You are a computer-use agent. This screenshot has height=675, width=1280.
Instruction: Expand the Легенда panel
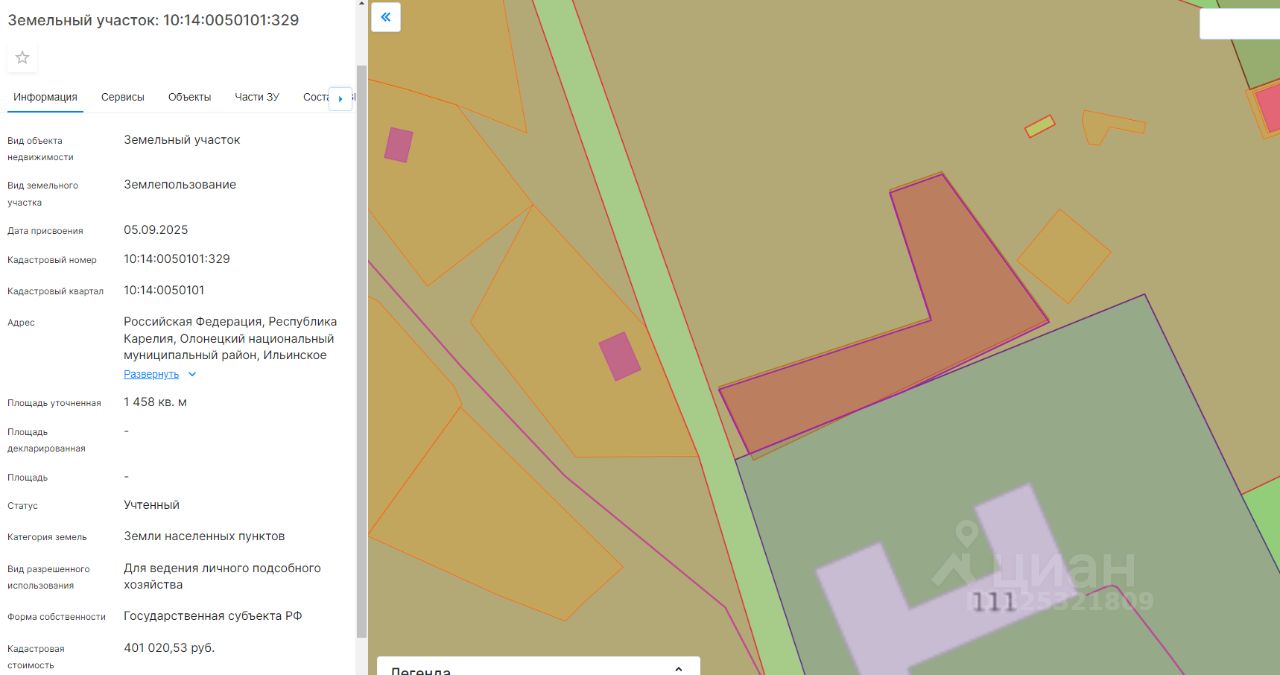pyautogui.click(x=538, y=667)
